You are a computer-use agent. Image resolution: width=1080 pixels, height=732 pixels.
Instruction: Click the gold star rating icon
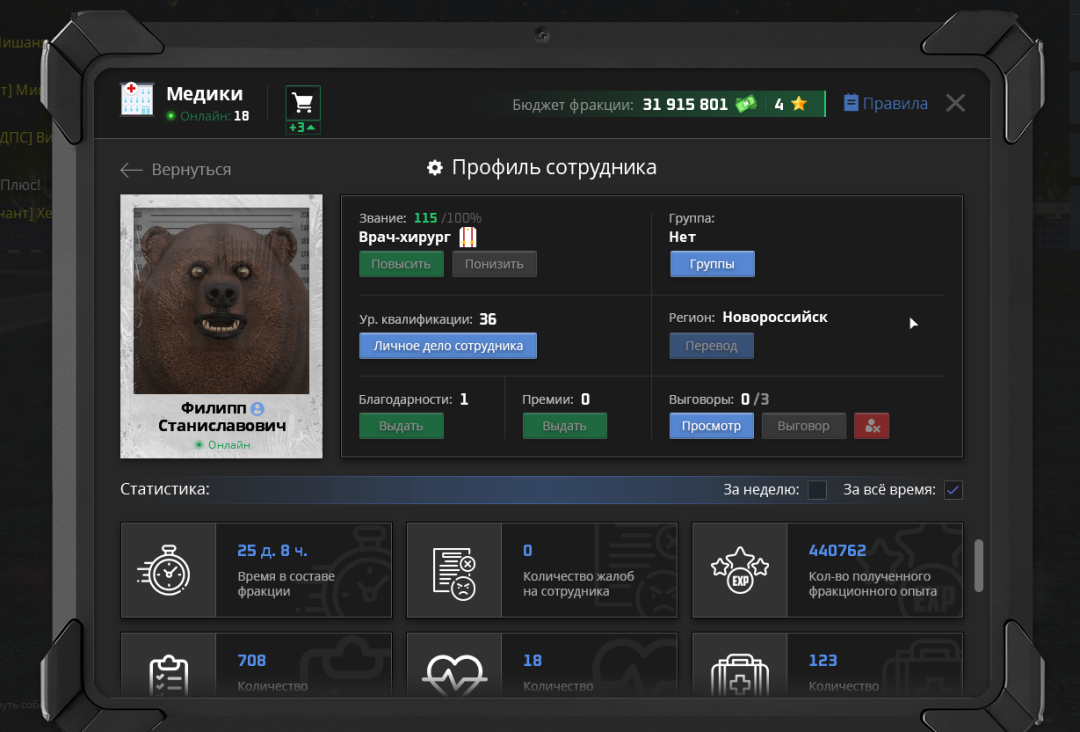point(798,104)
